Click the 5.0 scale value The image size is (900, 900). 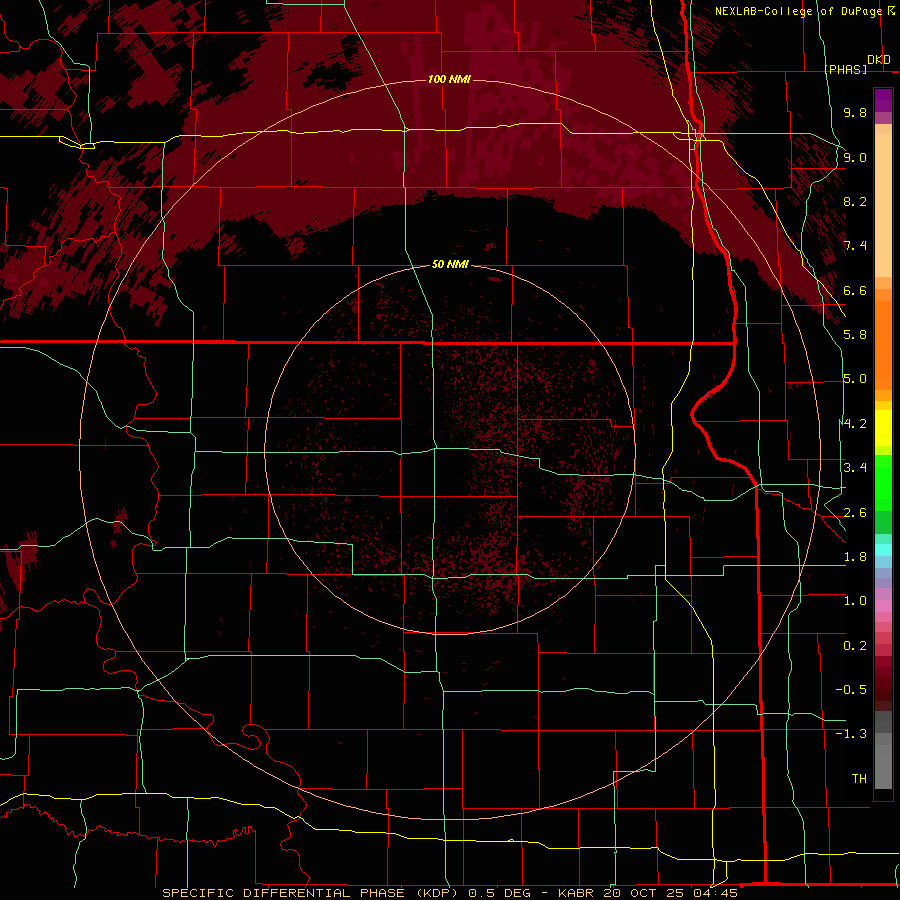click(855, 379)
